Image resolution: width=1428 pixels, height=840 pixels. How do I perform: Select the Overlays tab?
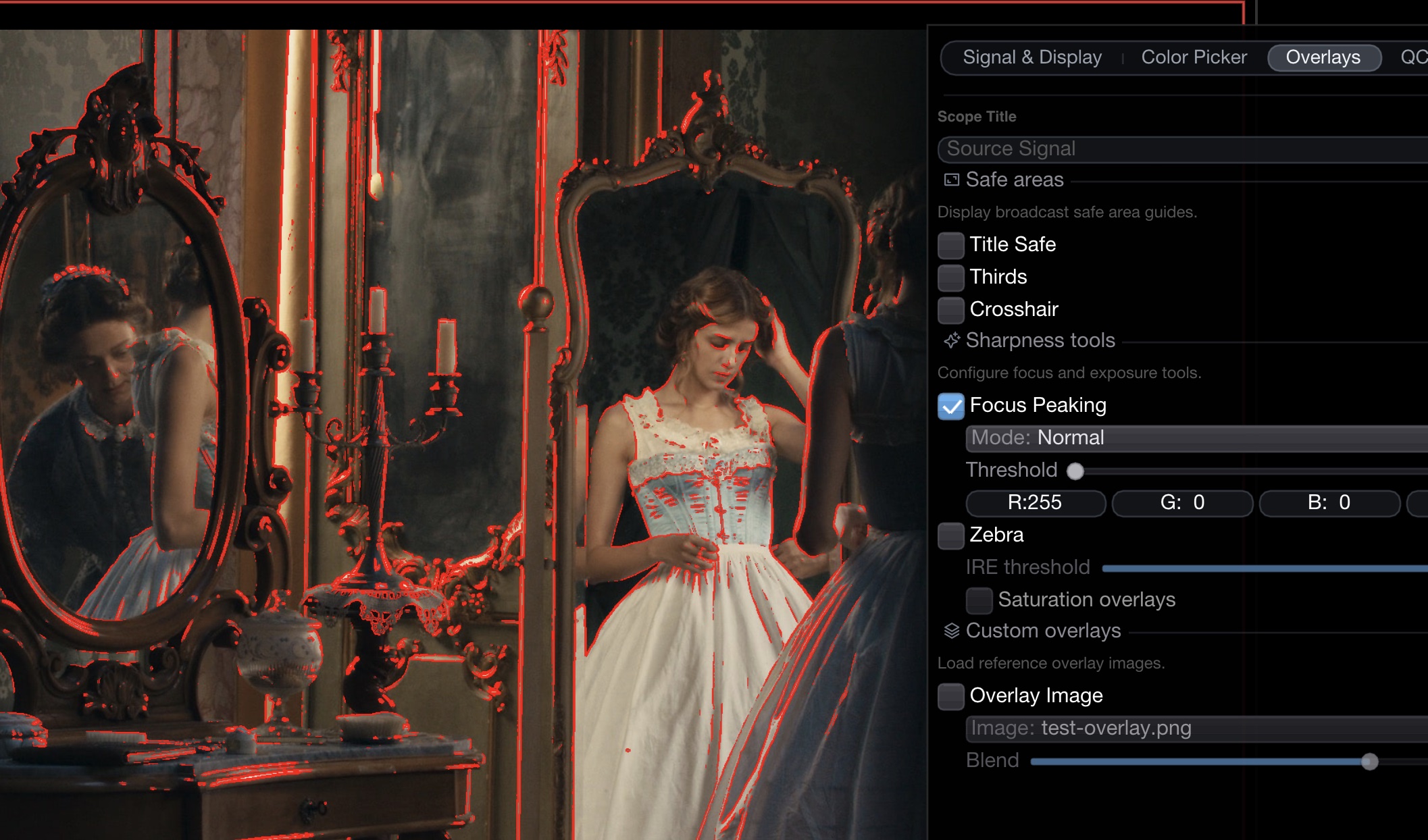coord(1323,57)
